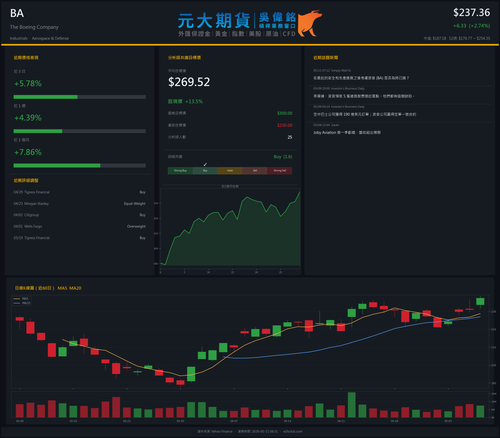The image size is (500, 438).
Task: Select the Strong Sell rating segment
Action: tap(280, 171)
